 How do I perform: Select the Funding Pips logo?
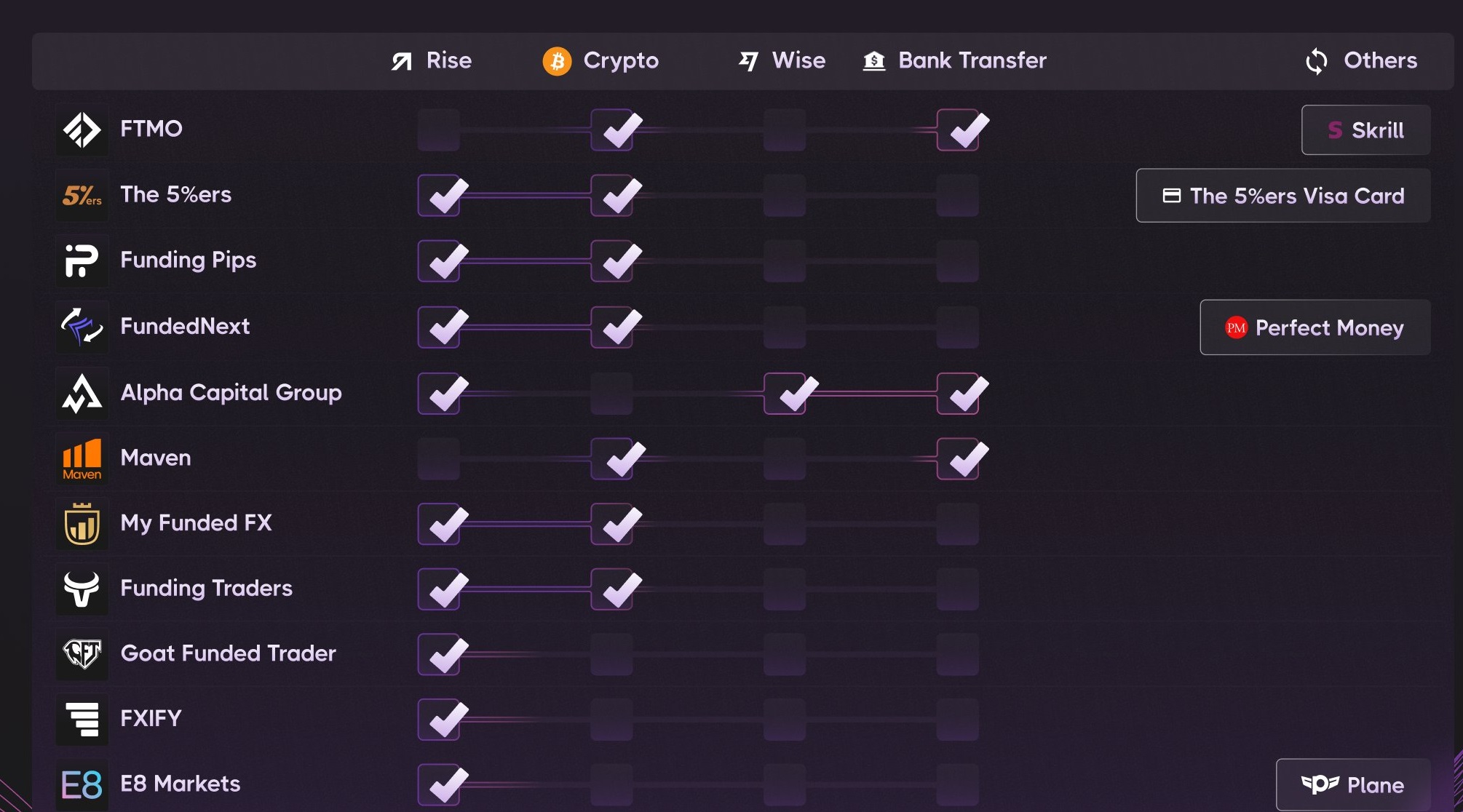[82, 260]
